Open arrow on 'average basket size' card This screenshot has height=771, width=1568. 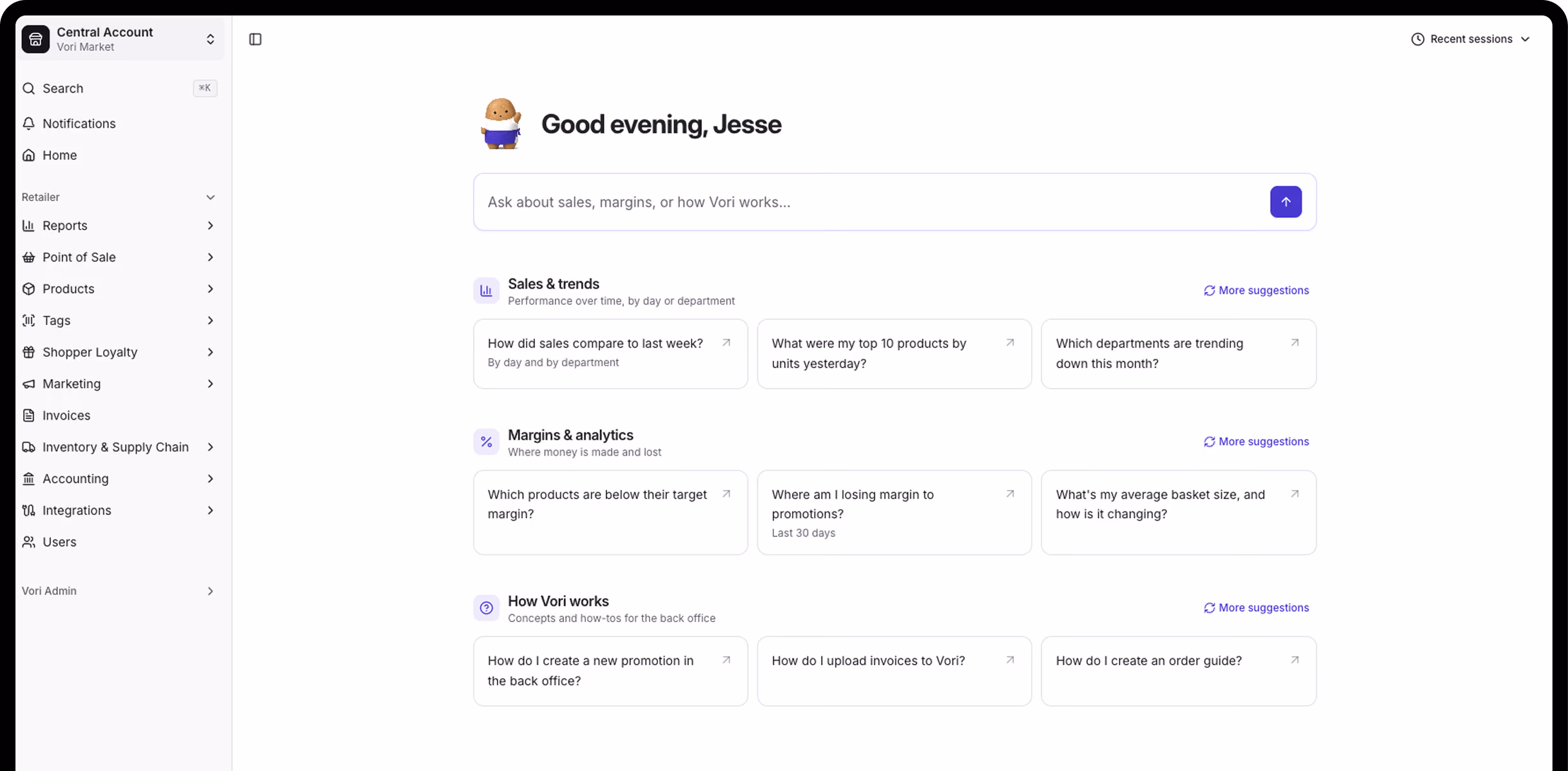[x=1295, y=494]
